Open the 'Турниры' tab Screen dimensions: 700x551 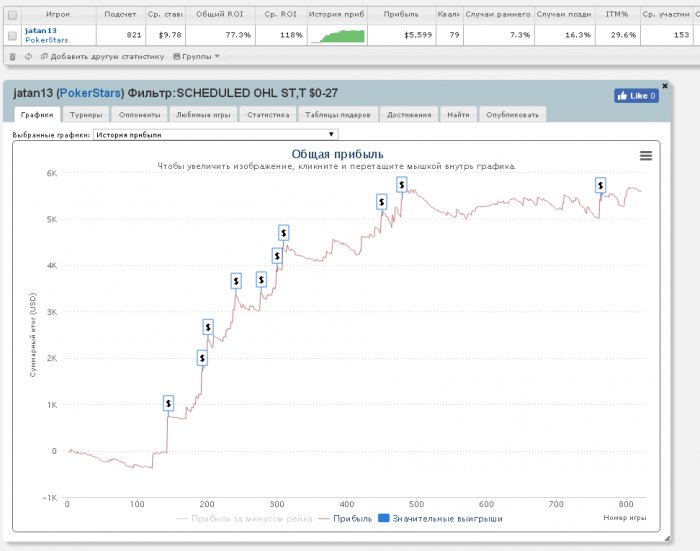pos(84,115)
